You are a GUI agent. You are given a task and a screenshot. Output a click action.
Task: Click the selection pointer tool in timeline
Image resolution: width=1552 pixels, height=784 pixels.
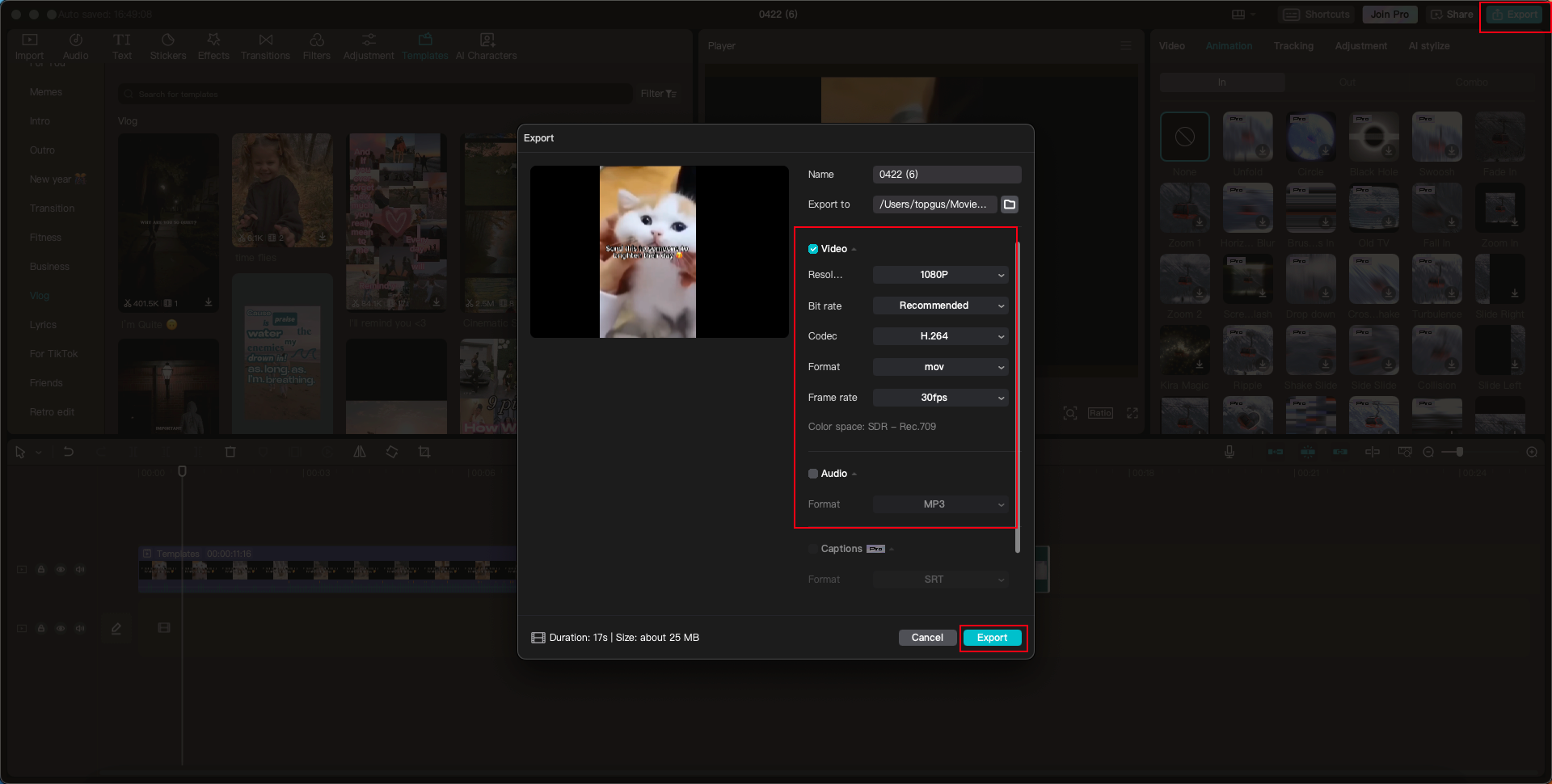tap(20, 452)
